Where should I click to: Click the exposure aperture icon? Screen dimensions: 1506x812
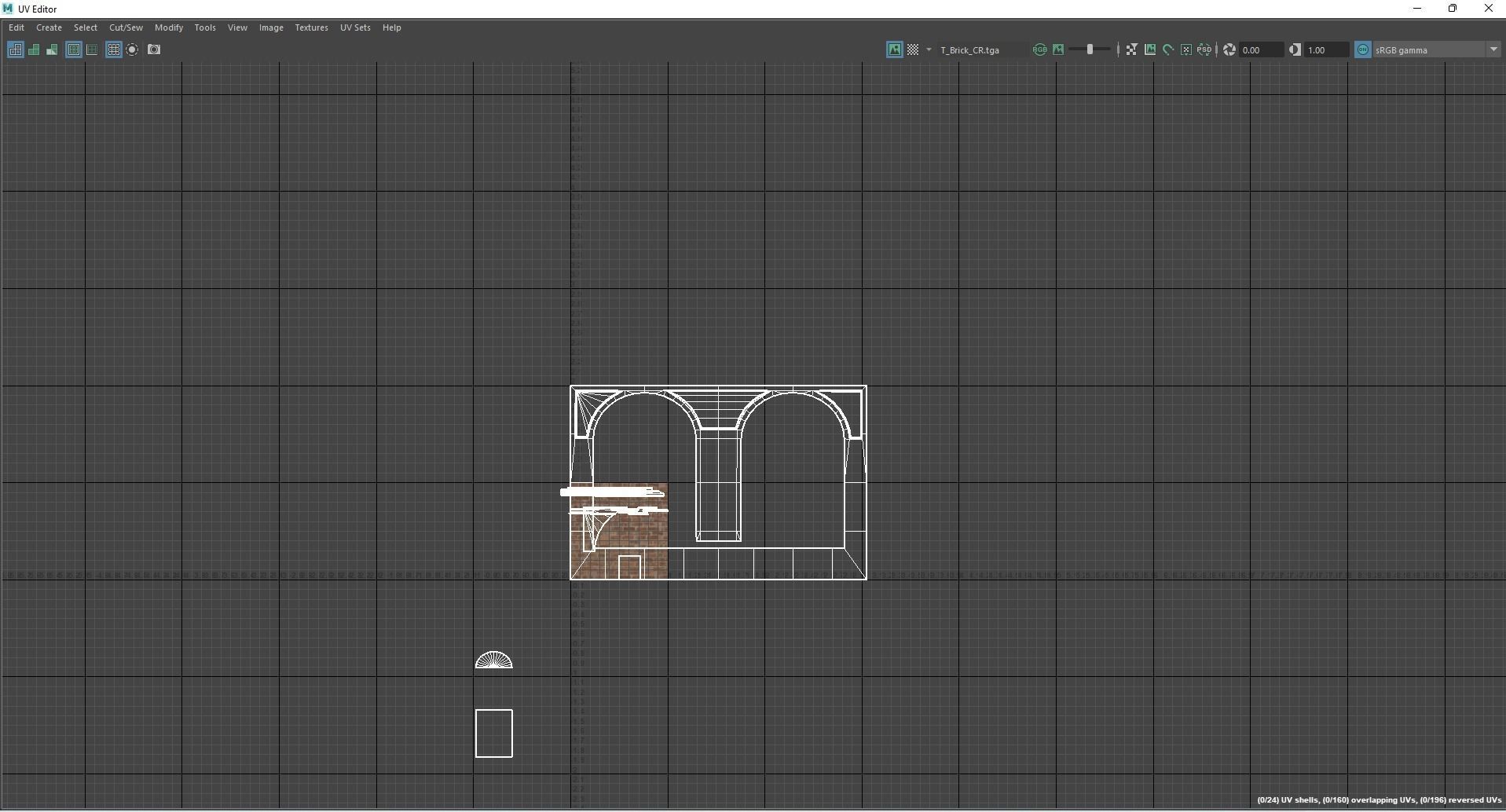tap(1229, 49)
